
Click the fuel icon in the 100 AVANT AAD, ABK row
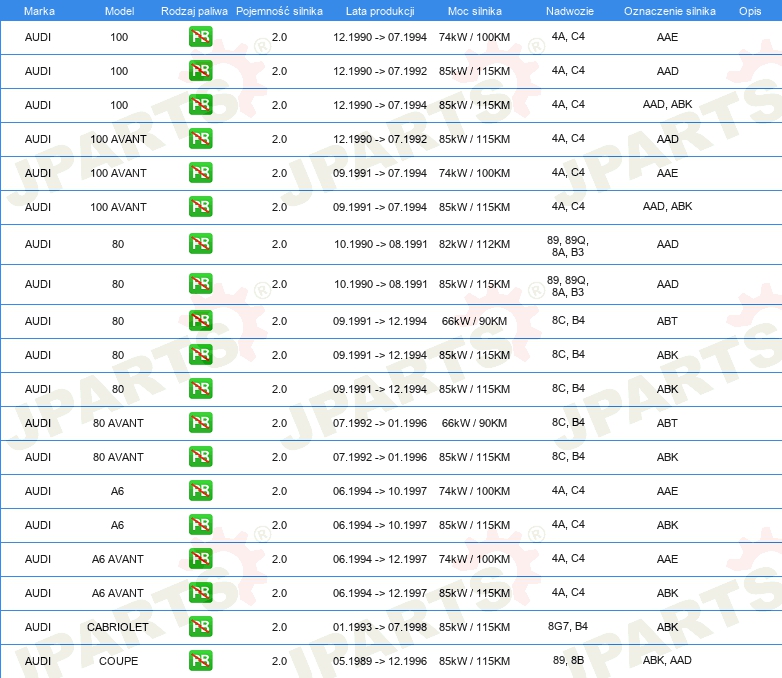(200, 207)
